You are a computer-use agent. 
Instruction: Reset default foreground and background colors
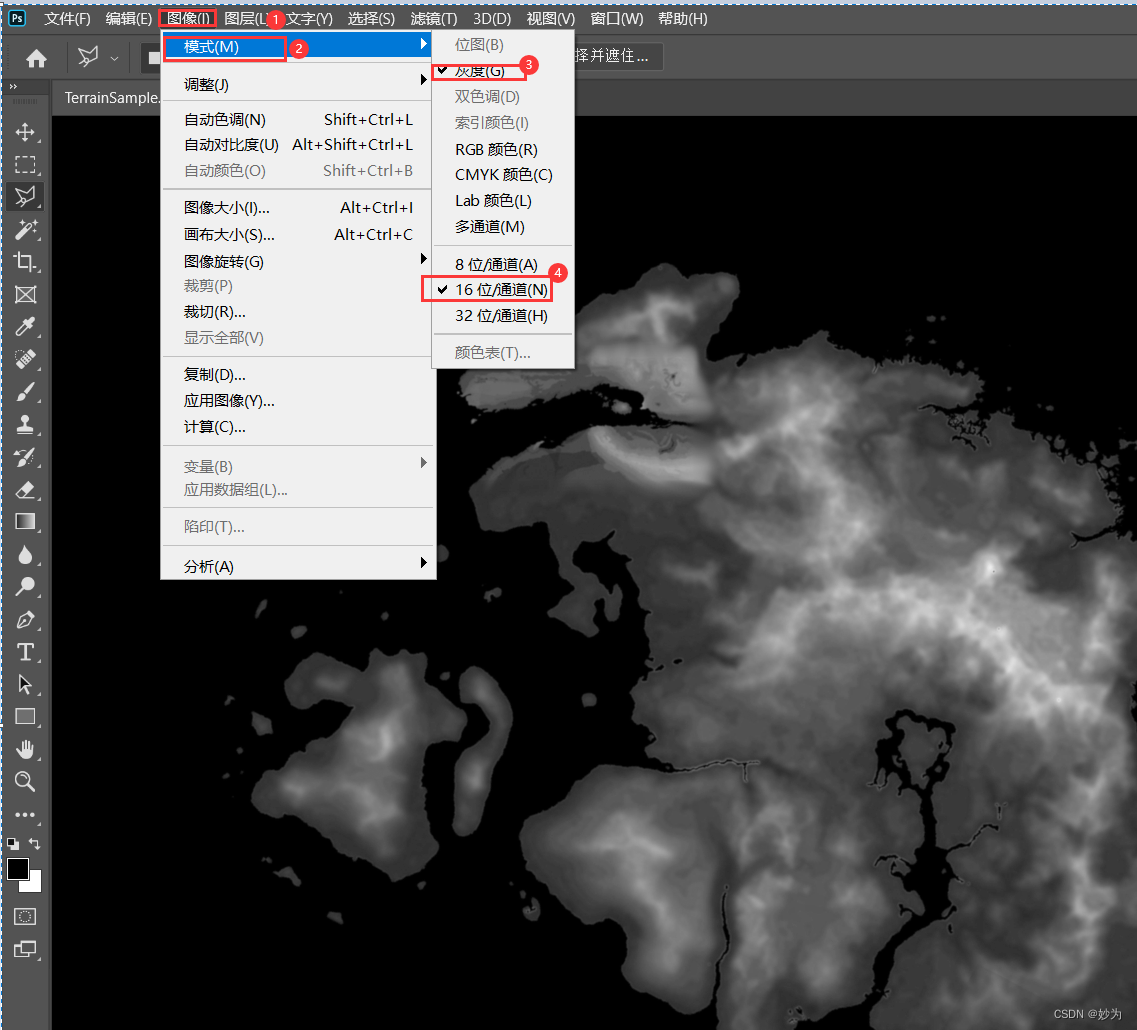tap(13, 844)
